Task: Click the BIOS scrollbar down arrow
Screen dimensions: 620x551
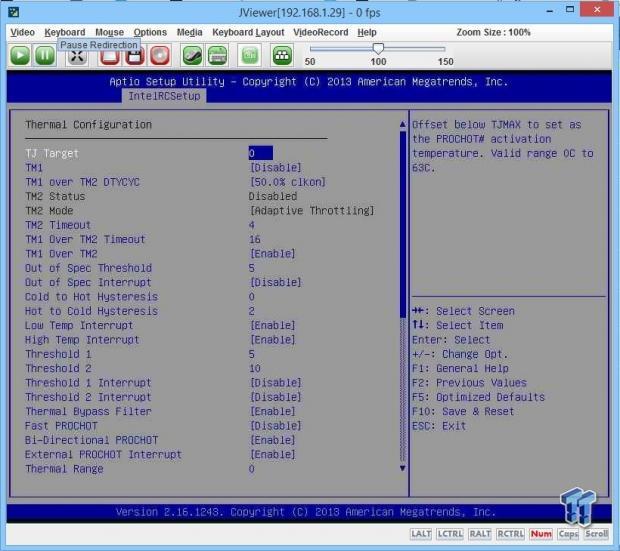Action: click(403, 468)
